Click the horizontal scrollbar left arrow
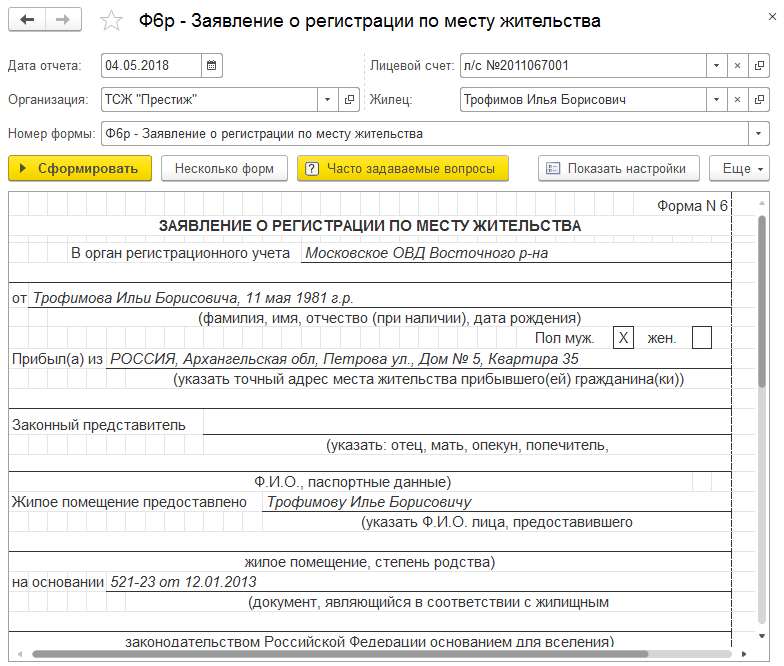Viewport: 784px width, 666px height. coord(20,654)
